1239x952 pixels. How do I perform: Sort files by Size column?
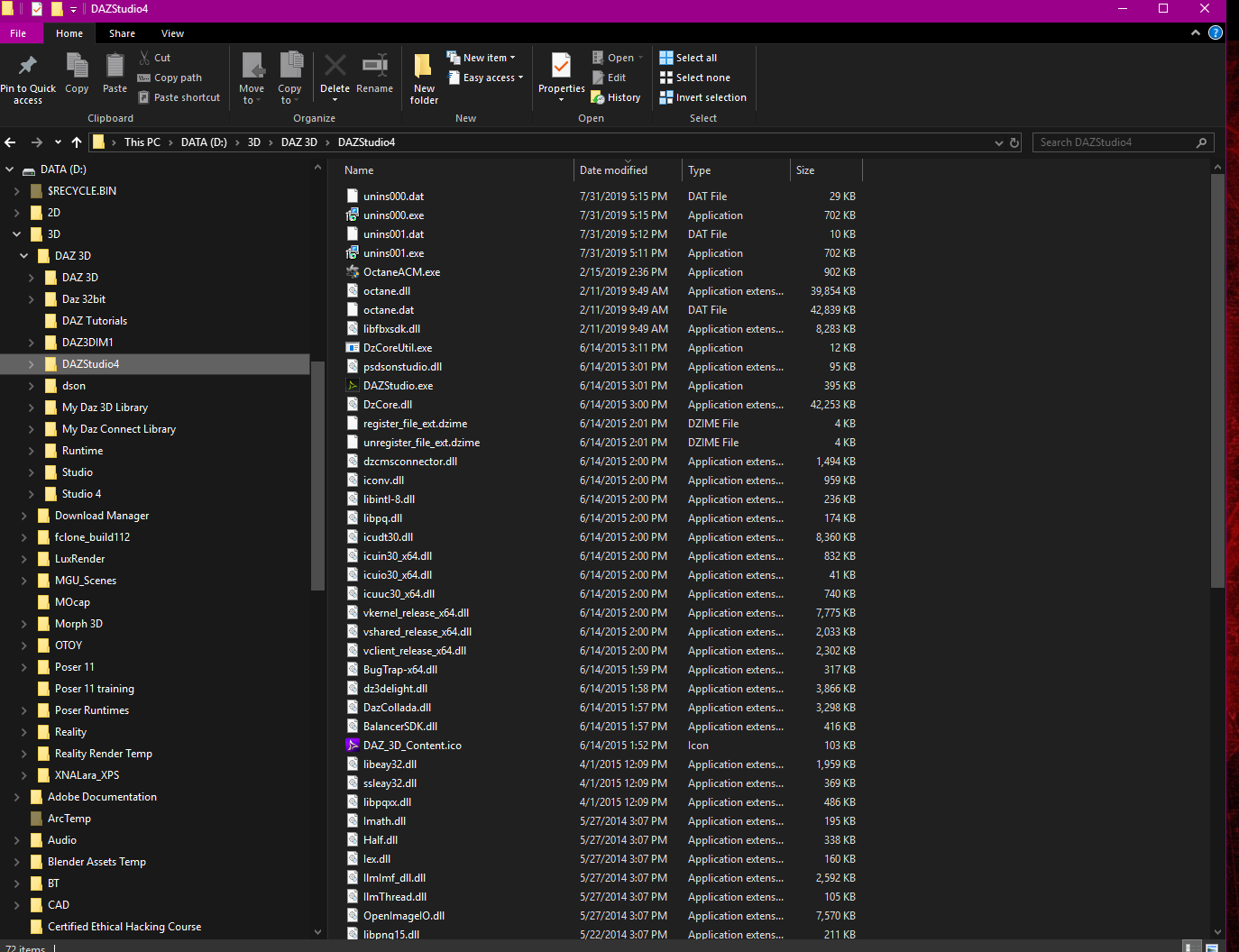(x=826, y=170)
